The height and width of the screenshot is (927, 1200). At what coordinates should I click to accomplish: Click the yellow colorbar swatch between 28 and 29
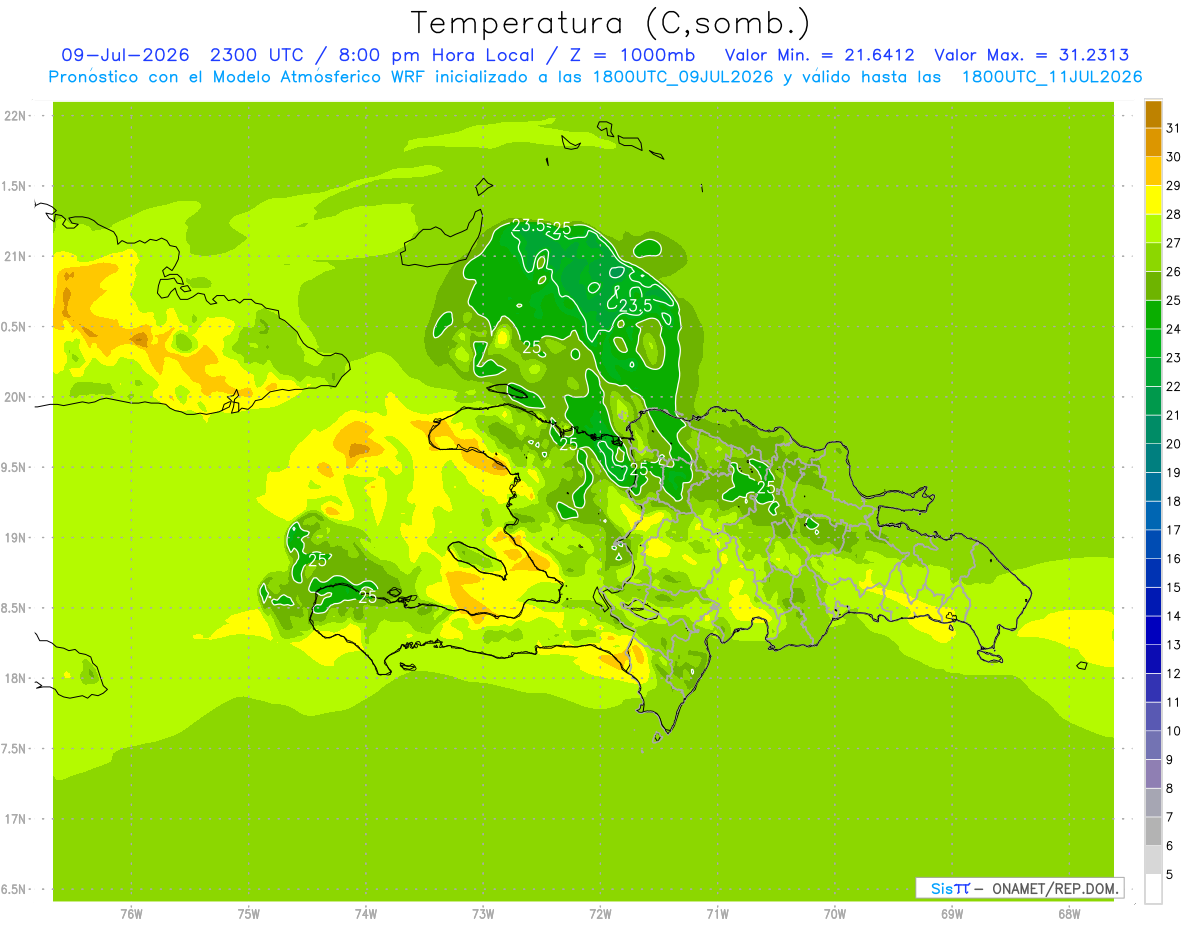point(1153,200)
